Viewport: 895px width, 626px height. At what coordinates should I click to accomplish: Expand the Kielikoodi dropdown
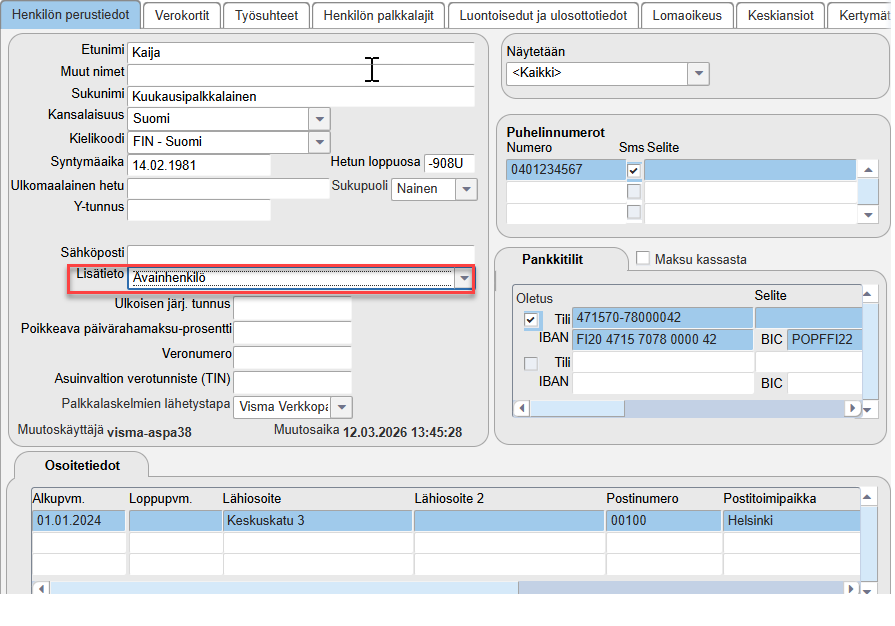point(320,142)
